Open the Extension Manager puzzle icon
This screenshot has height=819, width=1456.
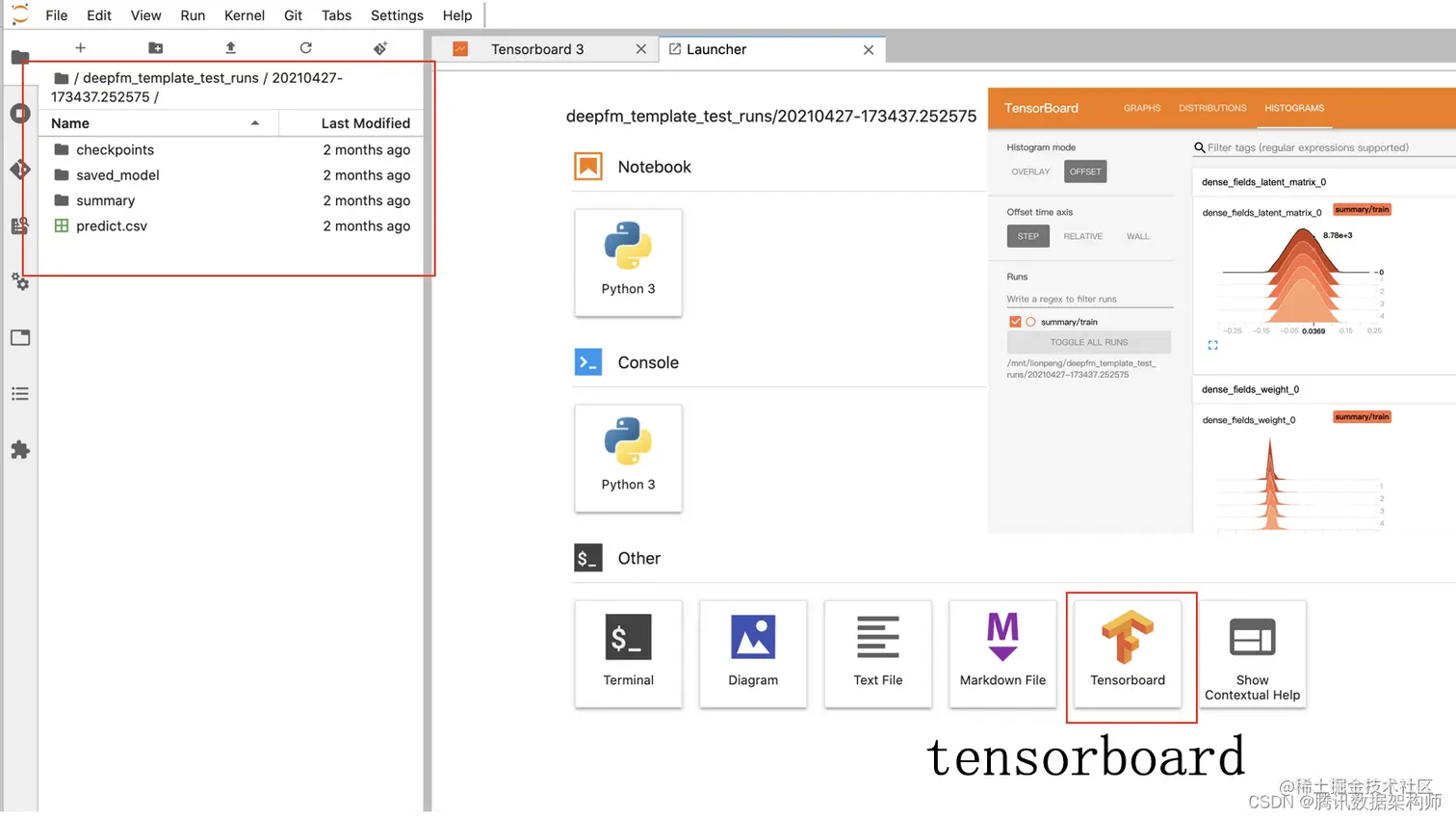[x=19, y=450]
